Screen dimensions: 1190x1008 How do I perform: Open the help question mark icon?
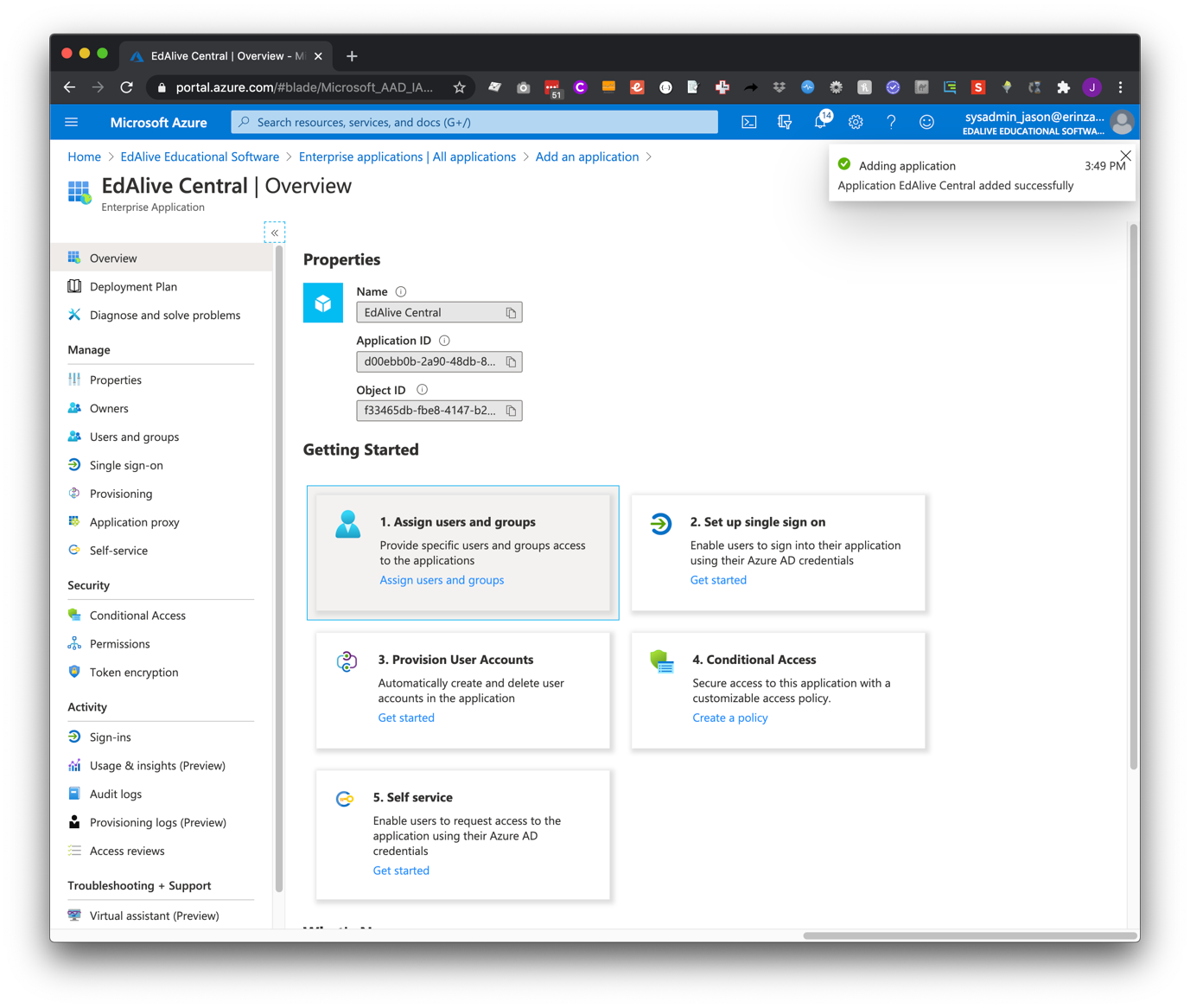click(x=891, y=122)
